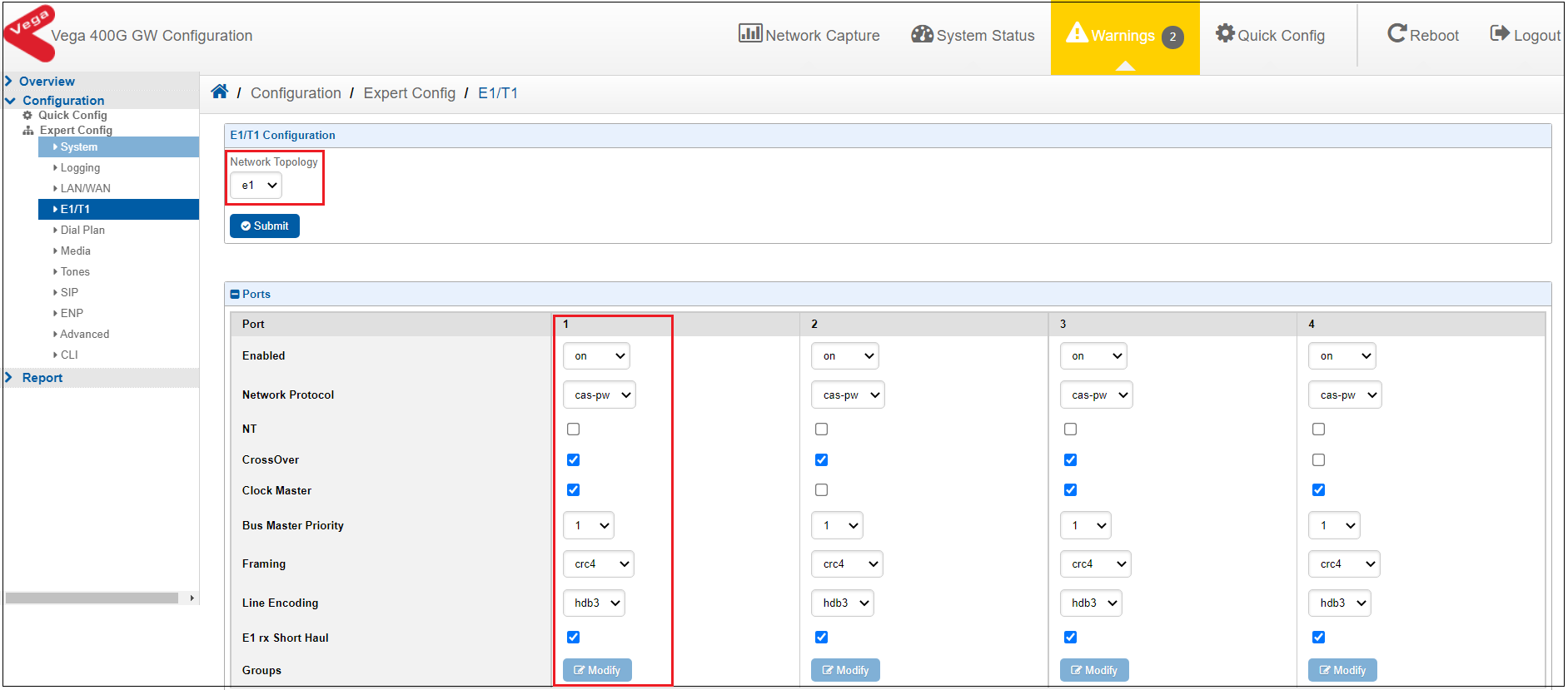
Task: Enable Clock Master for port 2
Action: pyautogui.click(x=821, y=489)
